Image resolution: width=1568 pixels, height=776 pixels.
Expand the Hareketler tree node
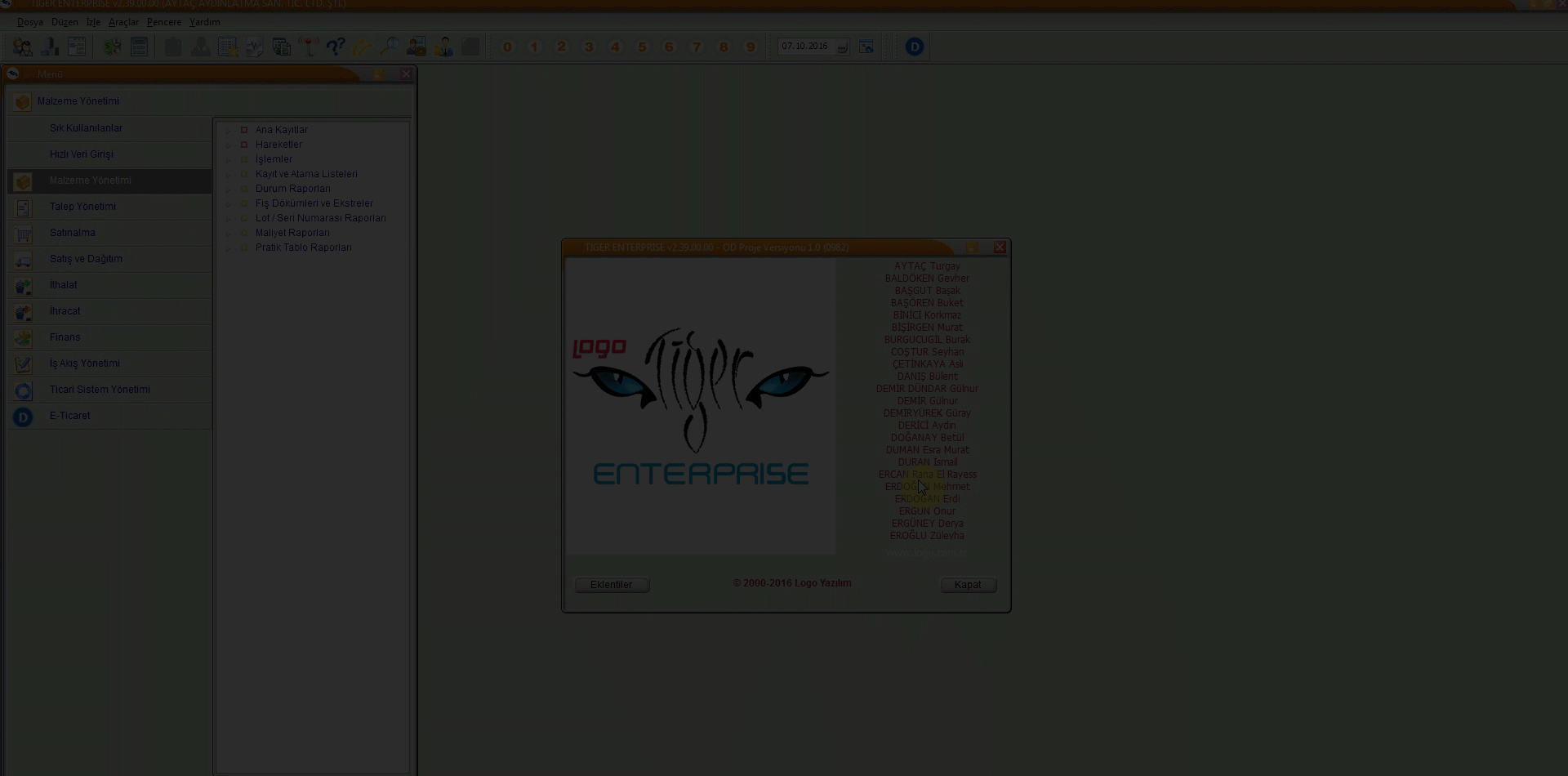[x=229, y=145]
